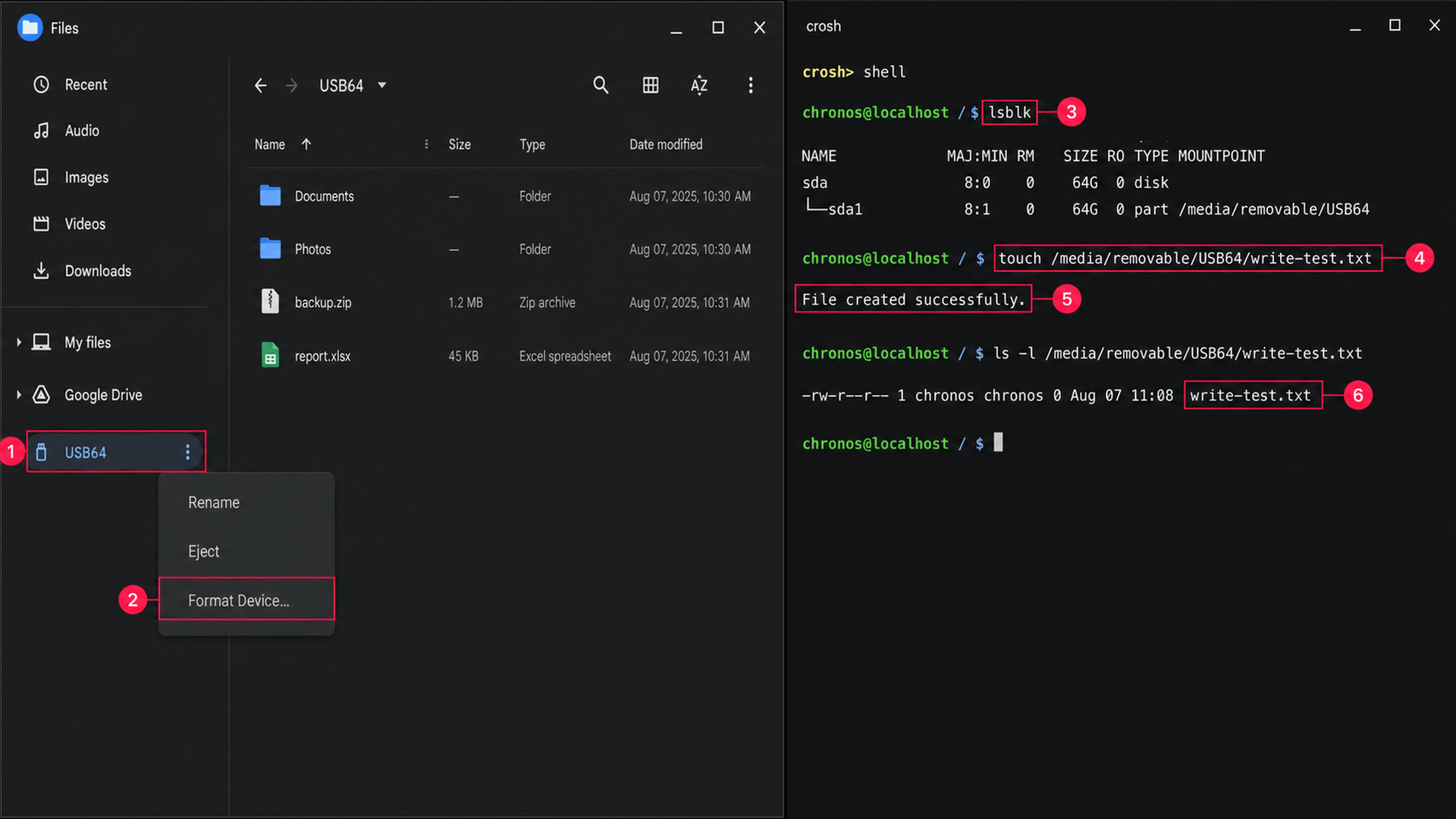Click the Audio music note icon

tap(42, 130)
